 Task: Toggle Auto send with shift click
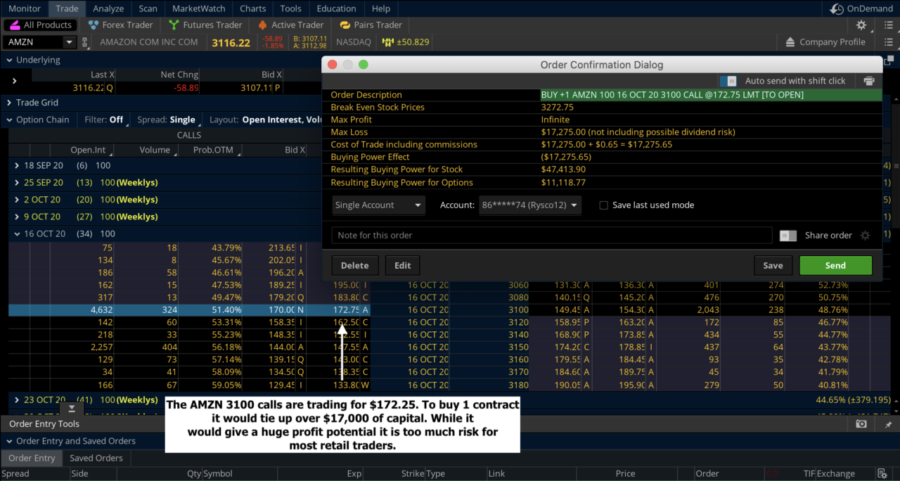[728, 81]
